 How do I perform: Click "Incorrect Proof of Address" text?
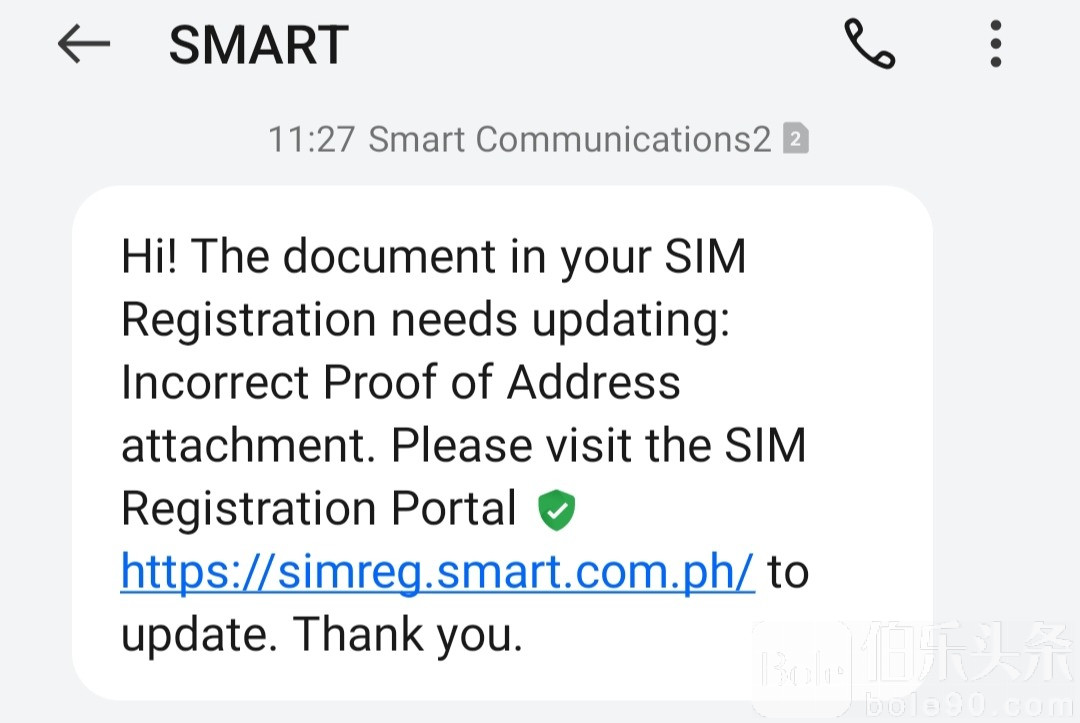tap(400, 383)
